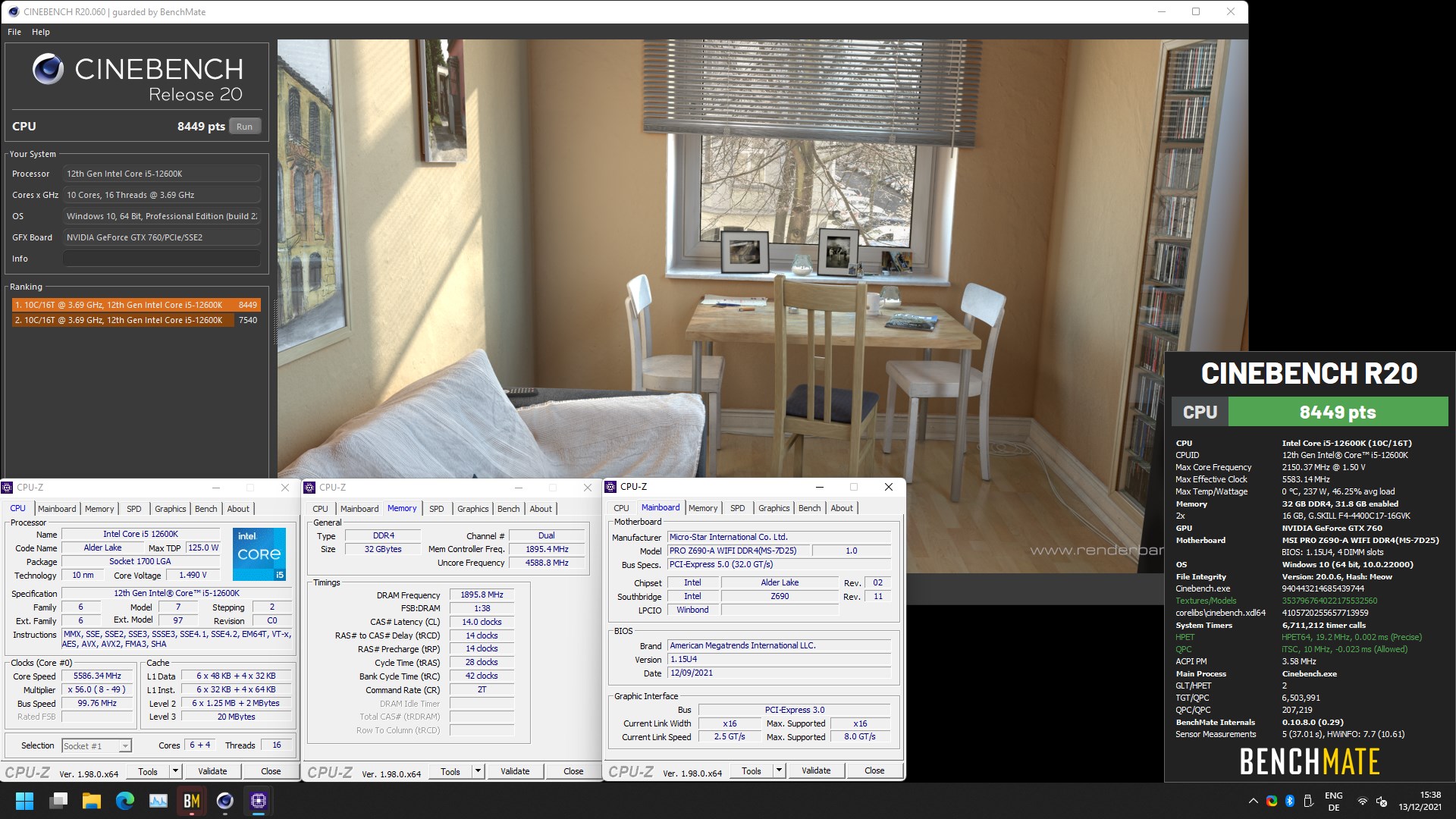Click the ENG DE language indicator
This screenshot has width=1456, height=819.
(x=1334, y=801)
